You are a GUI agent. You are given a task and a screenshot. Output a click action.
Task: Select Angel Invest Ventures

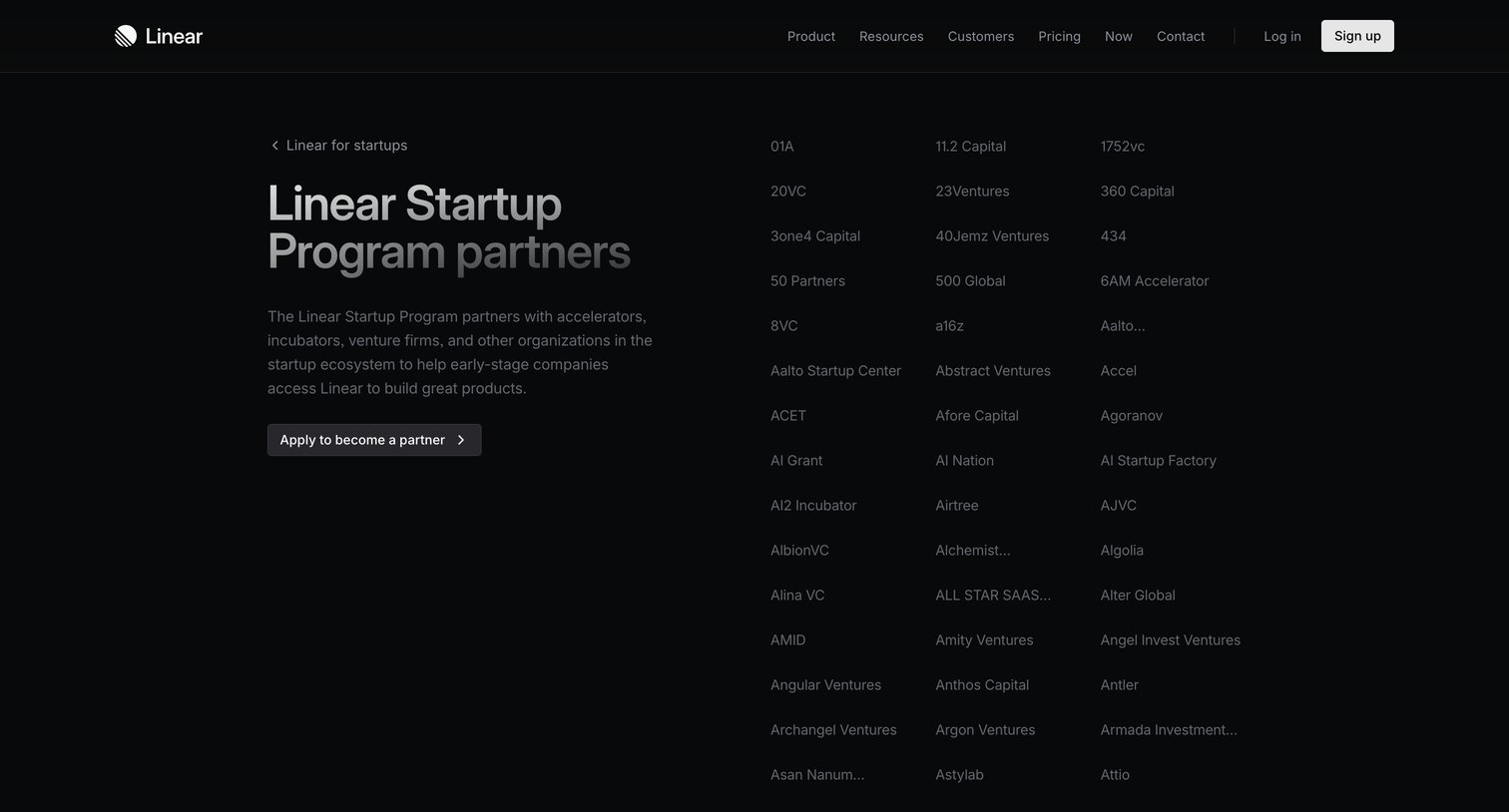click(x=1171, y=640)
